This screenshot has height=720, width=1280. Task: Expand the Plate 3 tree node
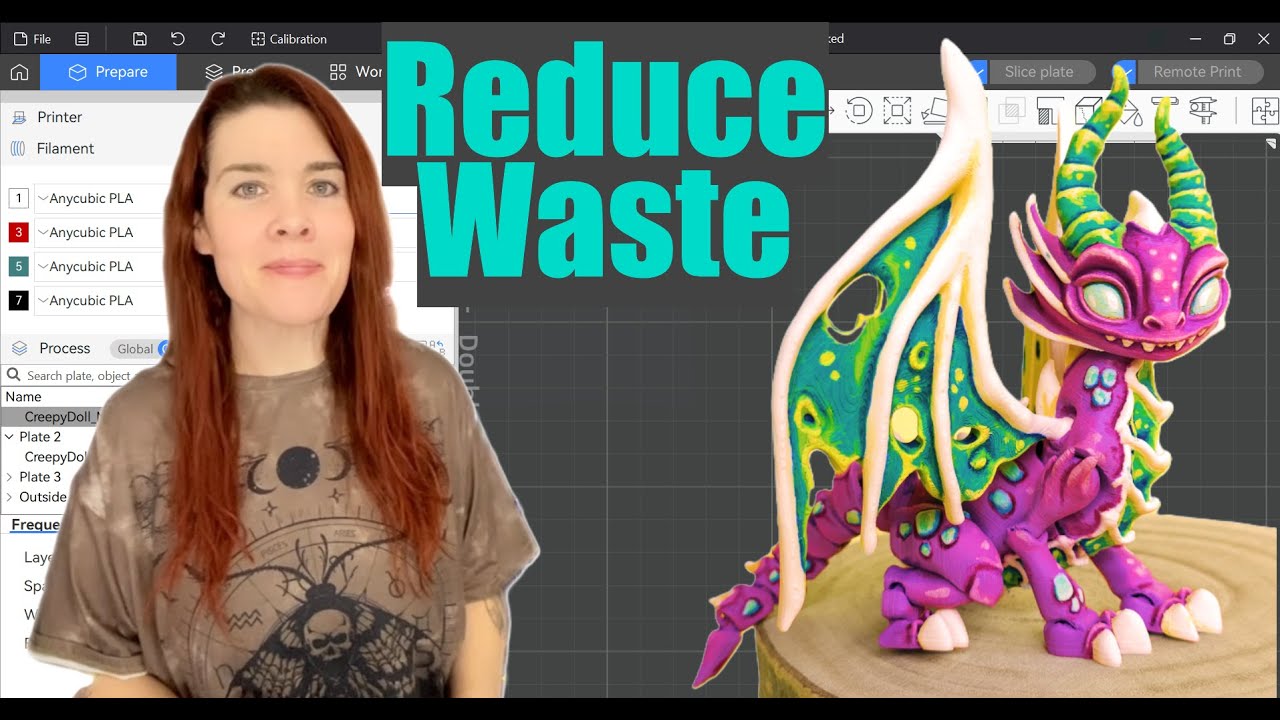point(9,477)
